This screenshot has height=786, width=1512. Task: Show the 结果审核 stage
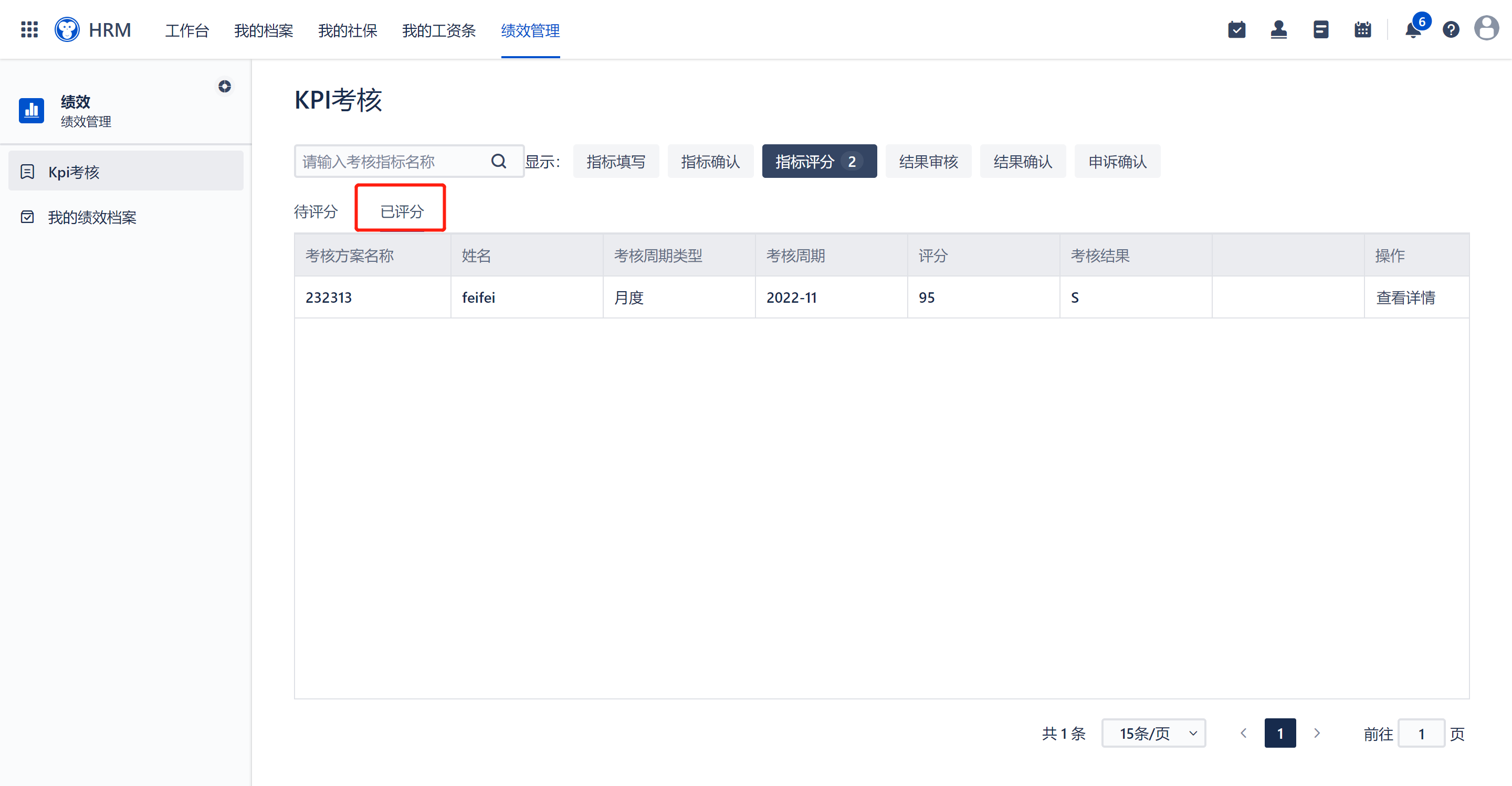coord(928,161)
